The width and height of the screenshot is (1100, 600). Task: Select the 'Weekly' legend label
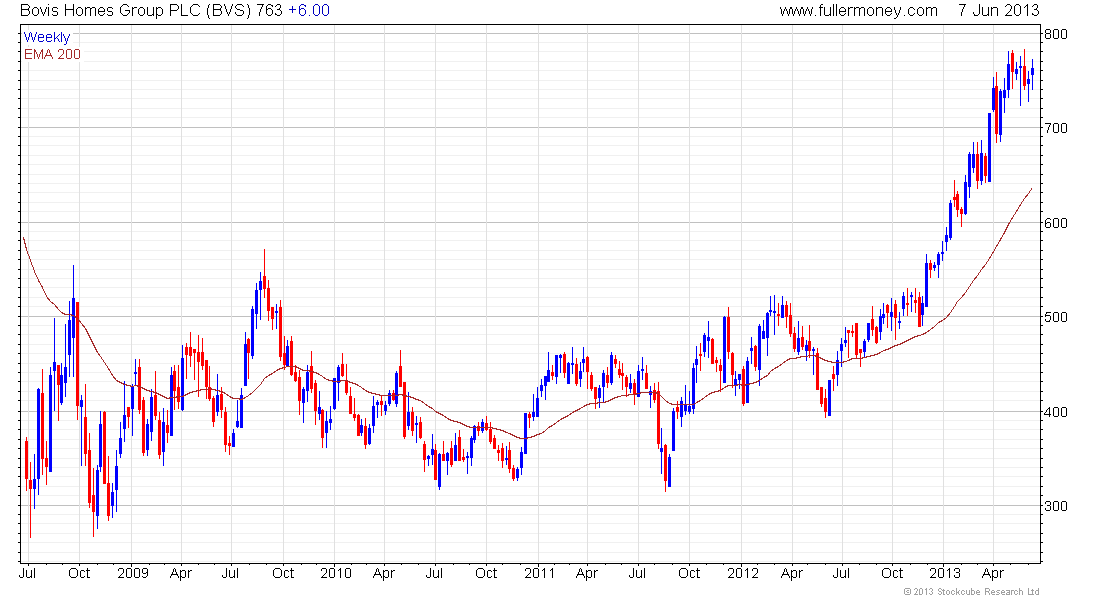(x=47, y=37)
